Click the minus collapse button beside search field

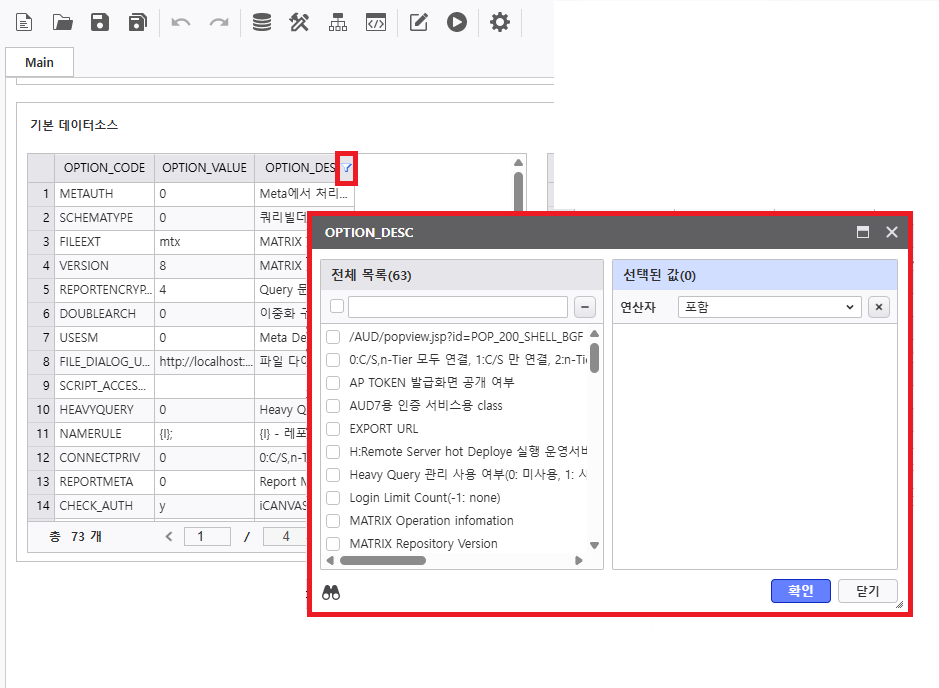pyautogui.click(x=586, y=307)
